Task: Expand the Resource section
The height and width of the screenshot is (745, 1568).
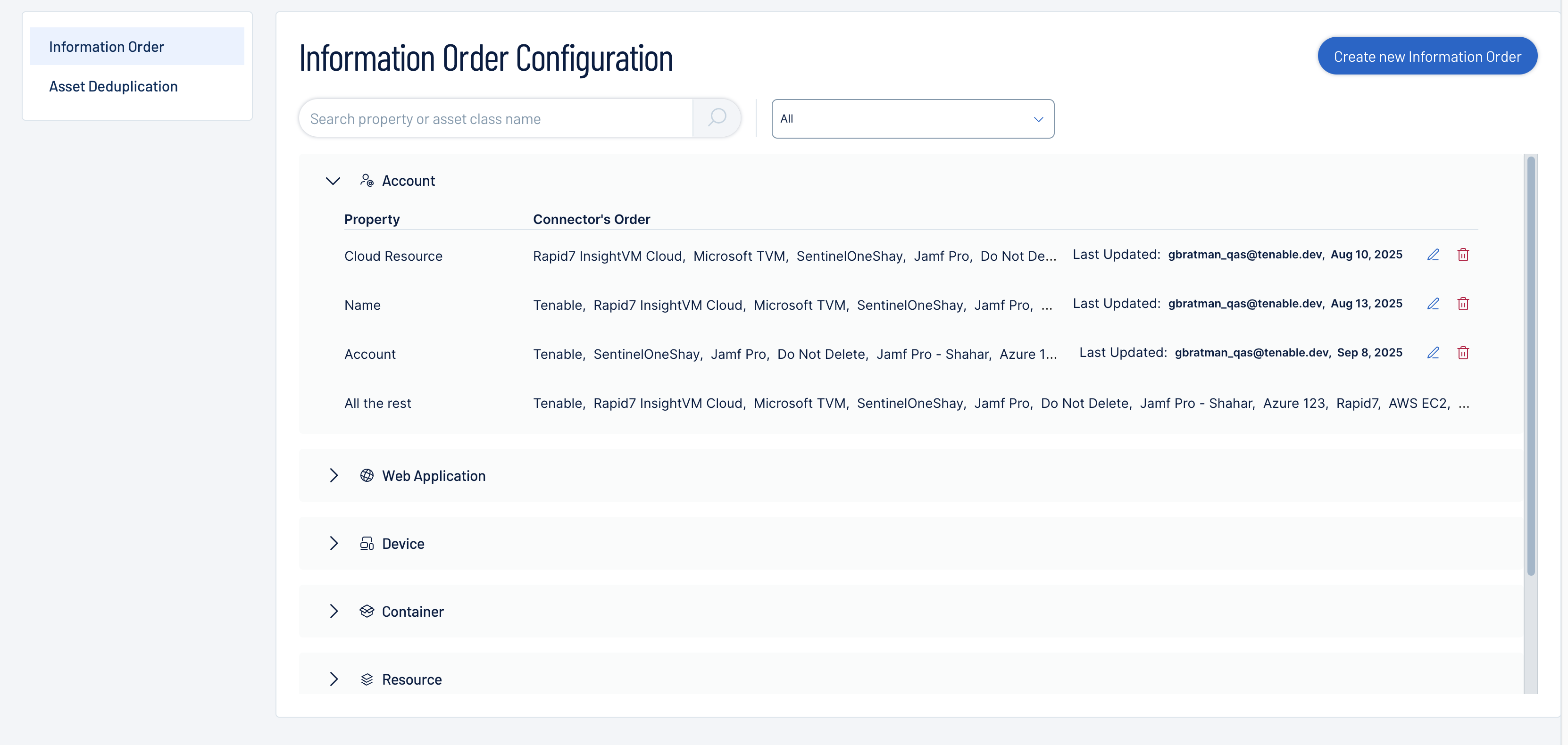Action: point(334,679)
